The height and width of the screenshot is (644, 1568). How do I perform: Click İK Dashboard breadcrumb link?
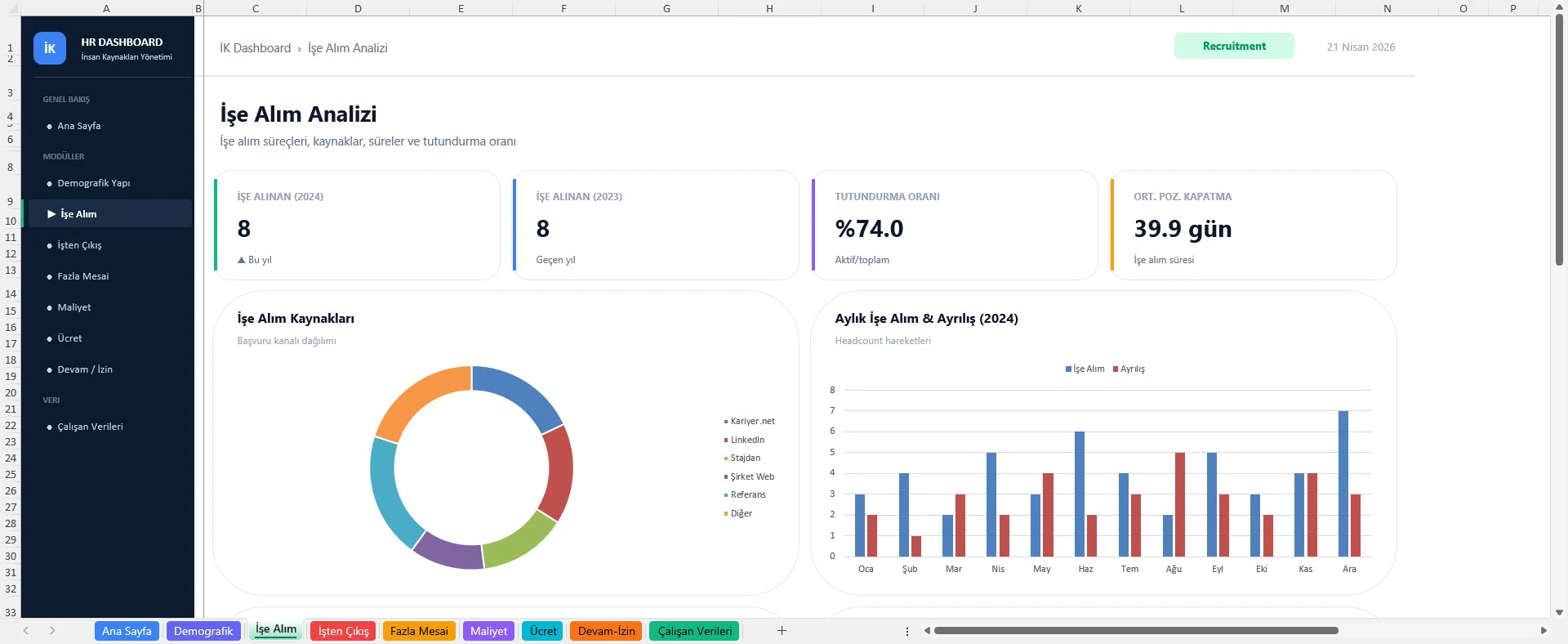pos(255,48)
